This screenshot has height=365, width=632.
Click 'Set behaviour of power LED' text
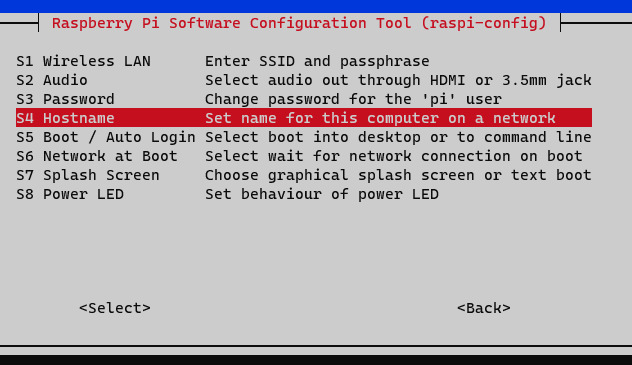[322, 194]
